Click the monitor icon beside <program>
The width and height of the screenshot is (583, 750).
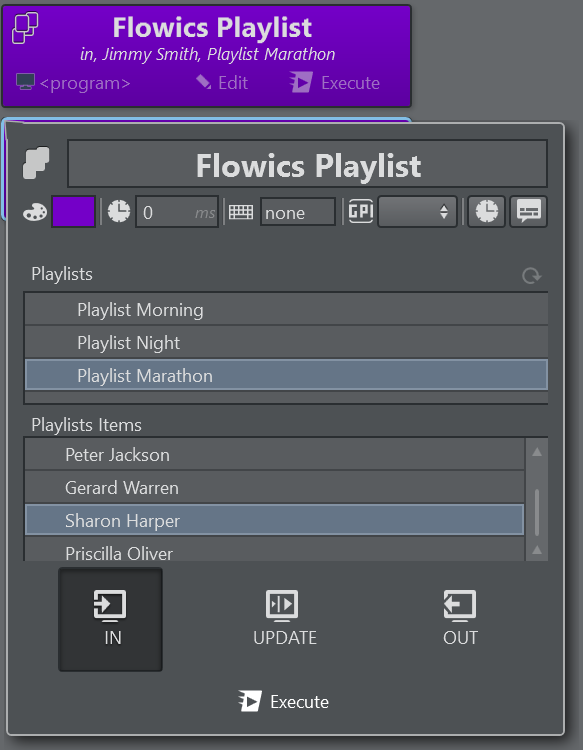click(x=25, y=82)
